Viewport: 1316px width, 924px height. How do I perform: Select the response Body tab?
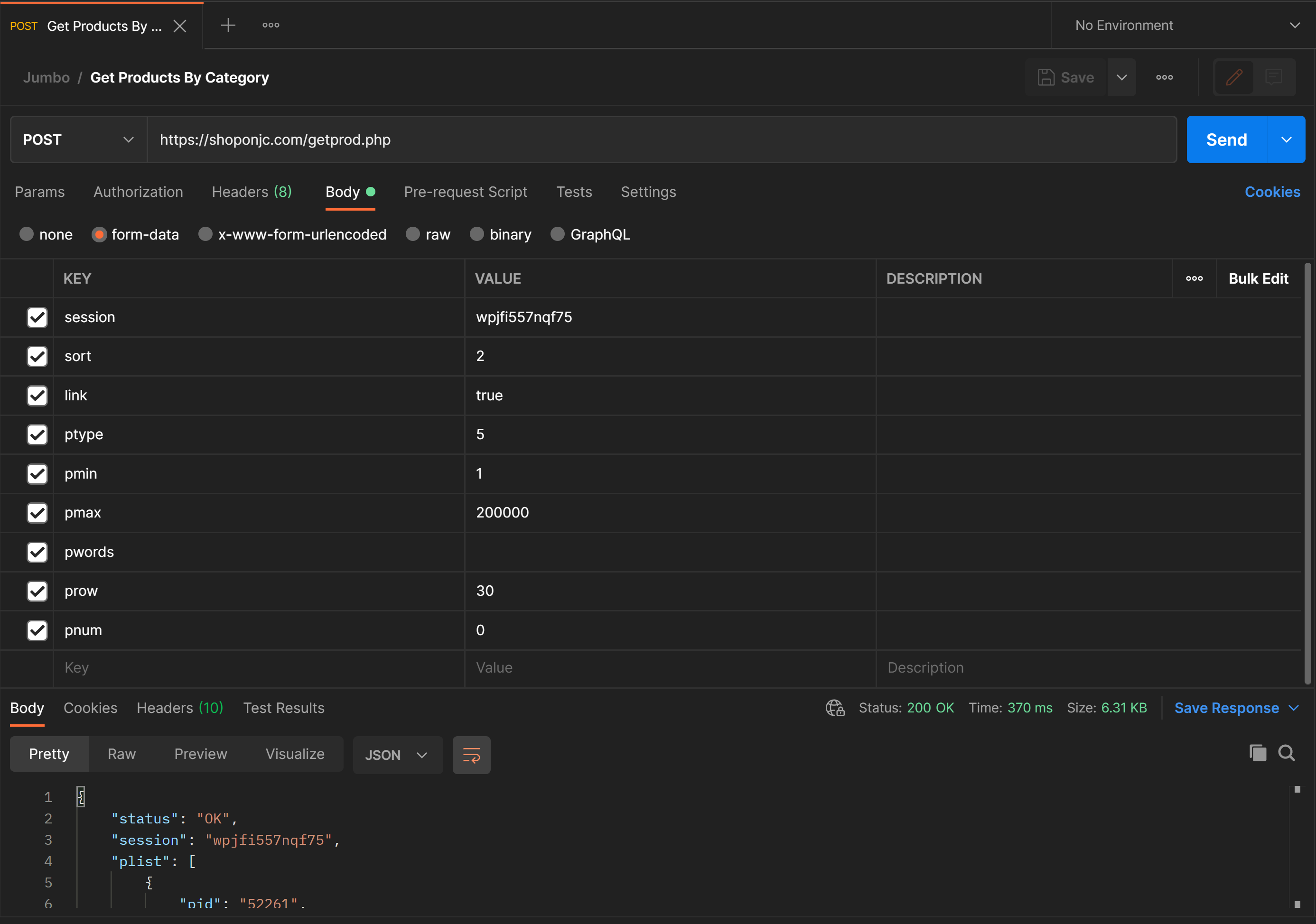27,708
